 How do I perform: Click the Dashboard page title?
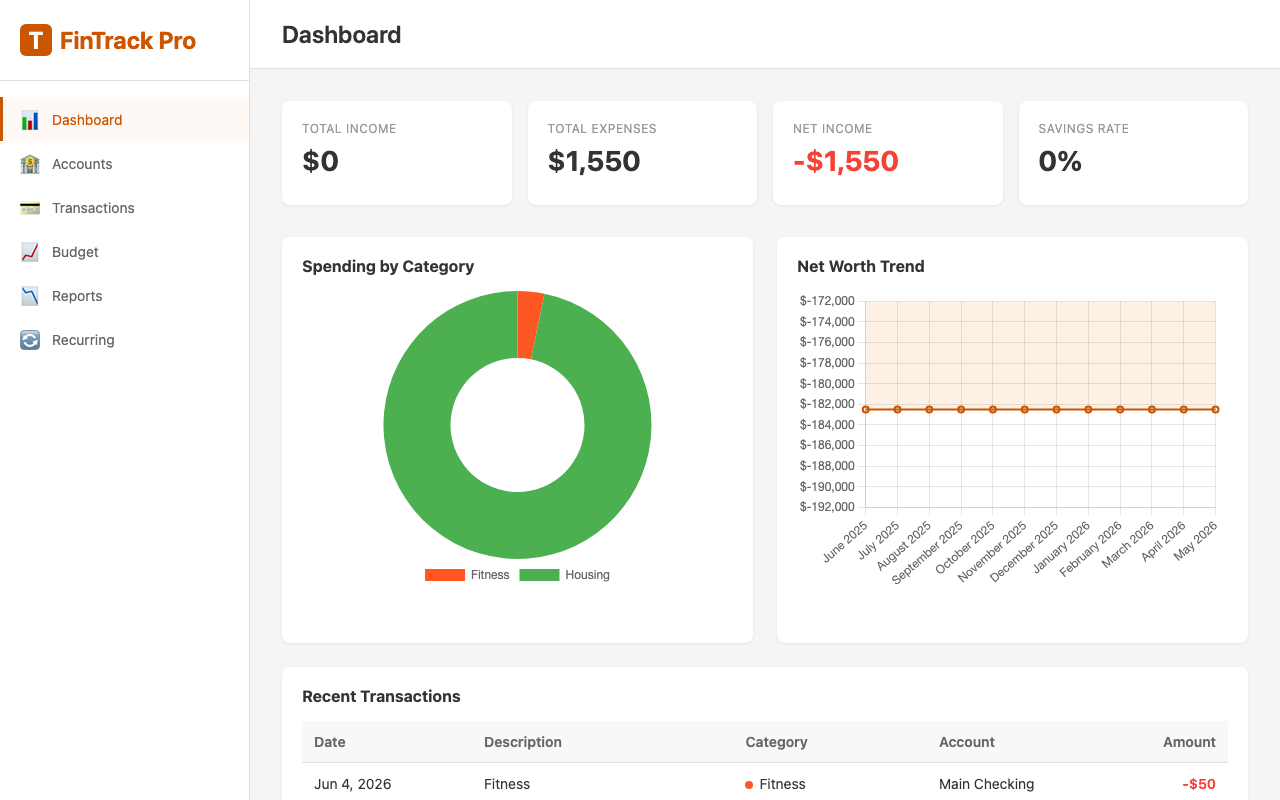[x=342, y=35]
